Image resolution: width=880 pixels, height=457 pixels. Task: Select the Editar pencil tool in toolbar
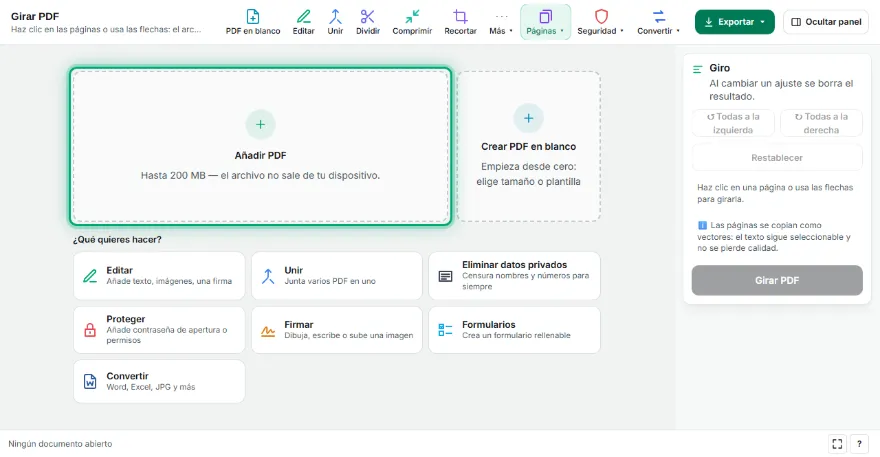303,22
